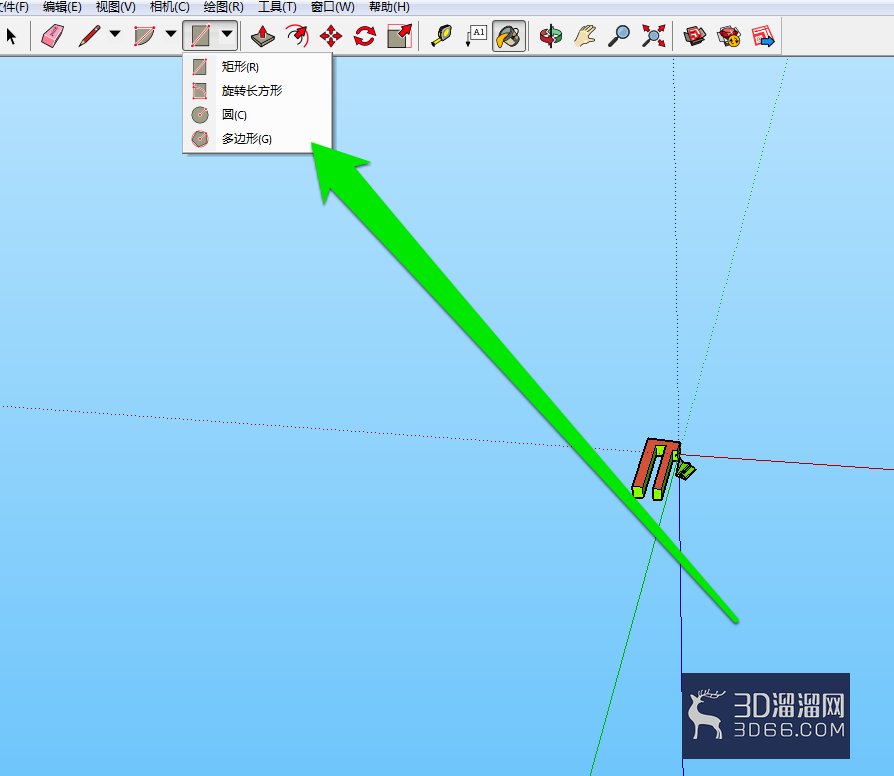Image resolution: width=894 pixels, height=776 pixels.
Task: Choose the Text label tool
Action: pyautogui.click(x=476, y=36)
